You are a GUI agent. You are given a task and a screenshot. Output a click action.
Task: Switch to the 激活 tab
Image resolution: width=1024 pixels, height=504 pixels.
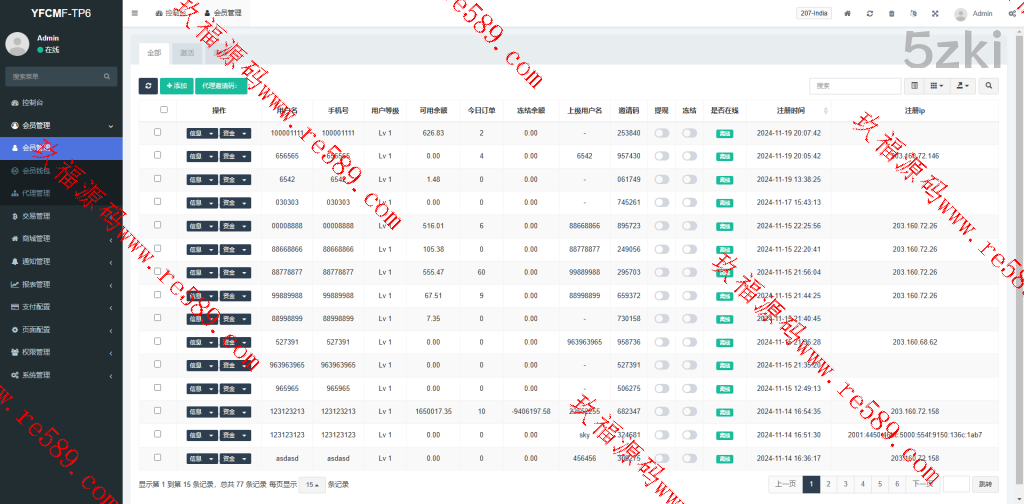point(187,52)
